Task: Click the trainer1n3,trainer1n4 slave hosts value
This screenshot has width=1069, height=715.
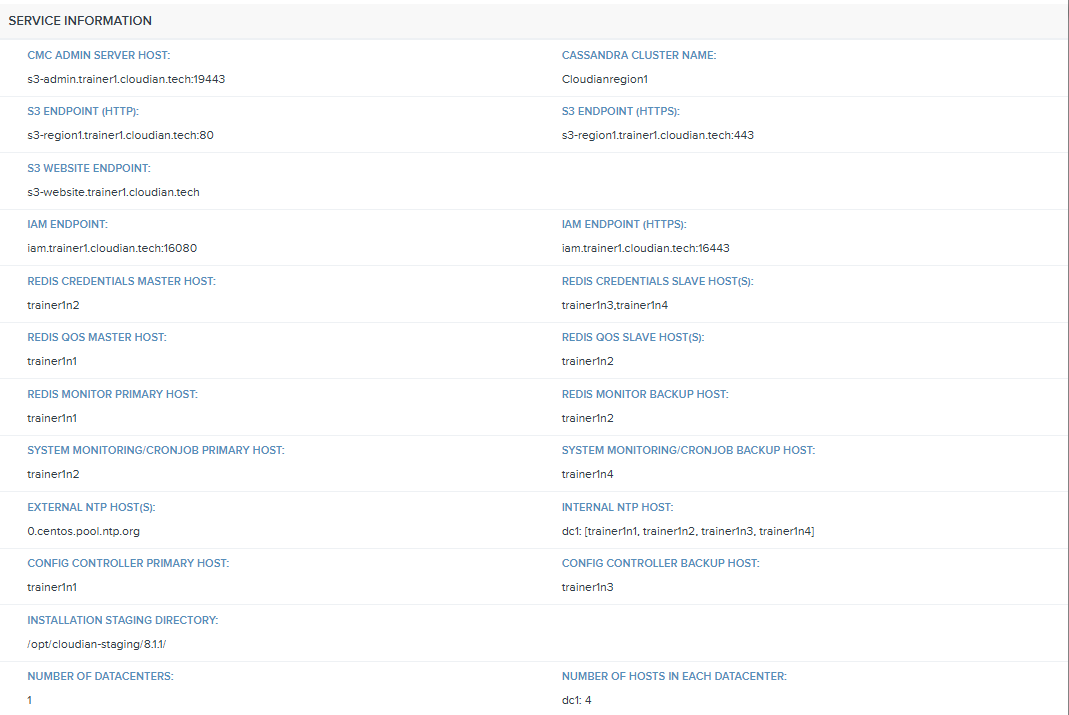Action: point(615,305)
